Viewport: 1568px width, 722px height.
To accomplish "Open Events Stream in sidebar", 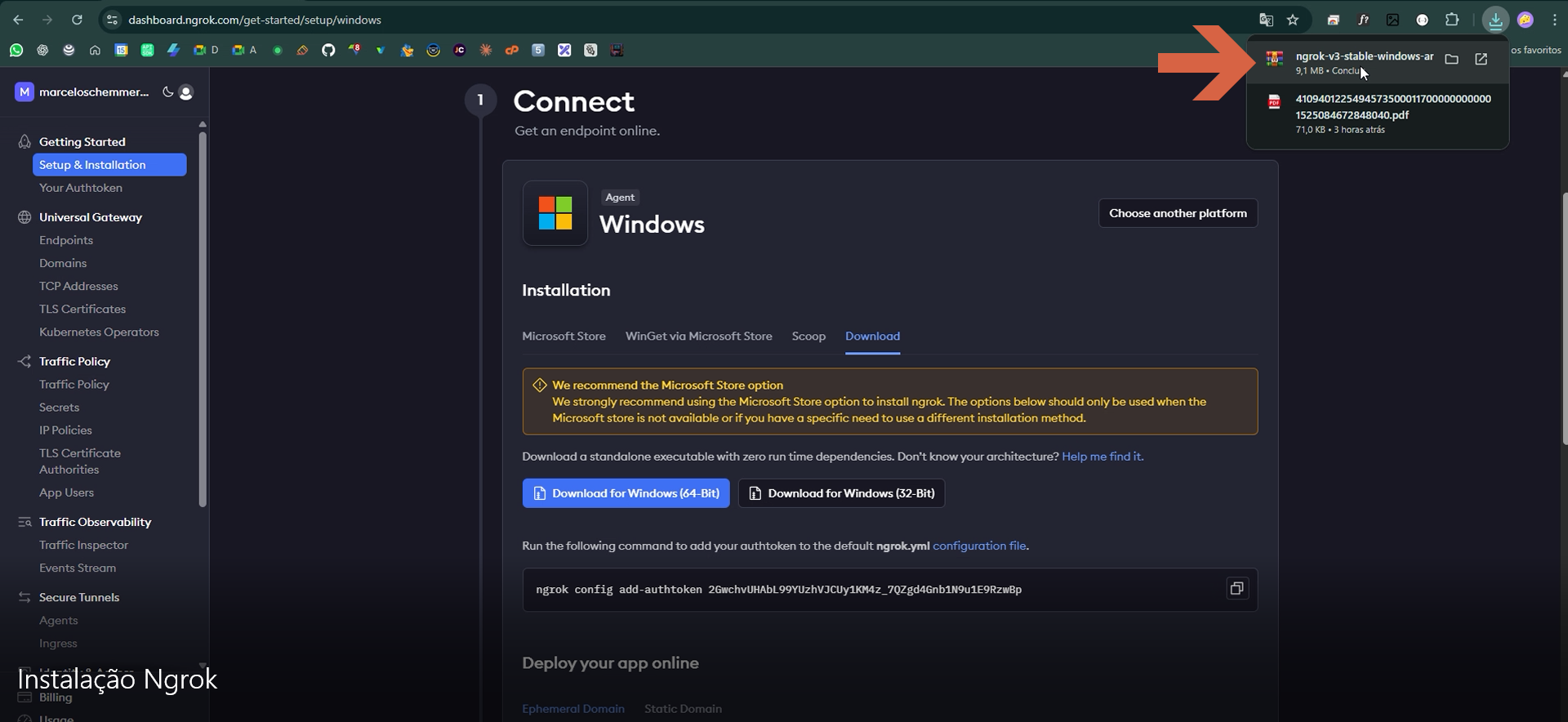I will pos(78,568).
